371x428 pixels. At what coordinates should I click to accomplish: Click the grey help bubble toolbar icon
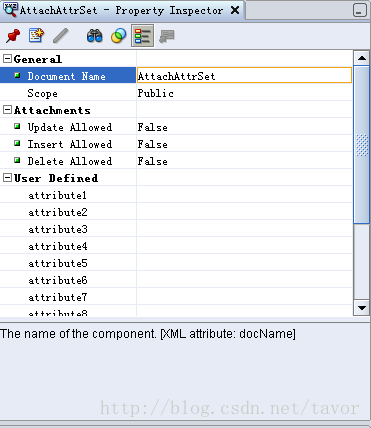click(167, 36)
